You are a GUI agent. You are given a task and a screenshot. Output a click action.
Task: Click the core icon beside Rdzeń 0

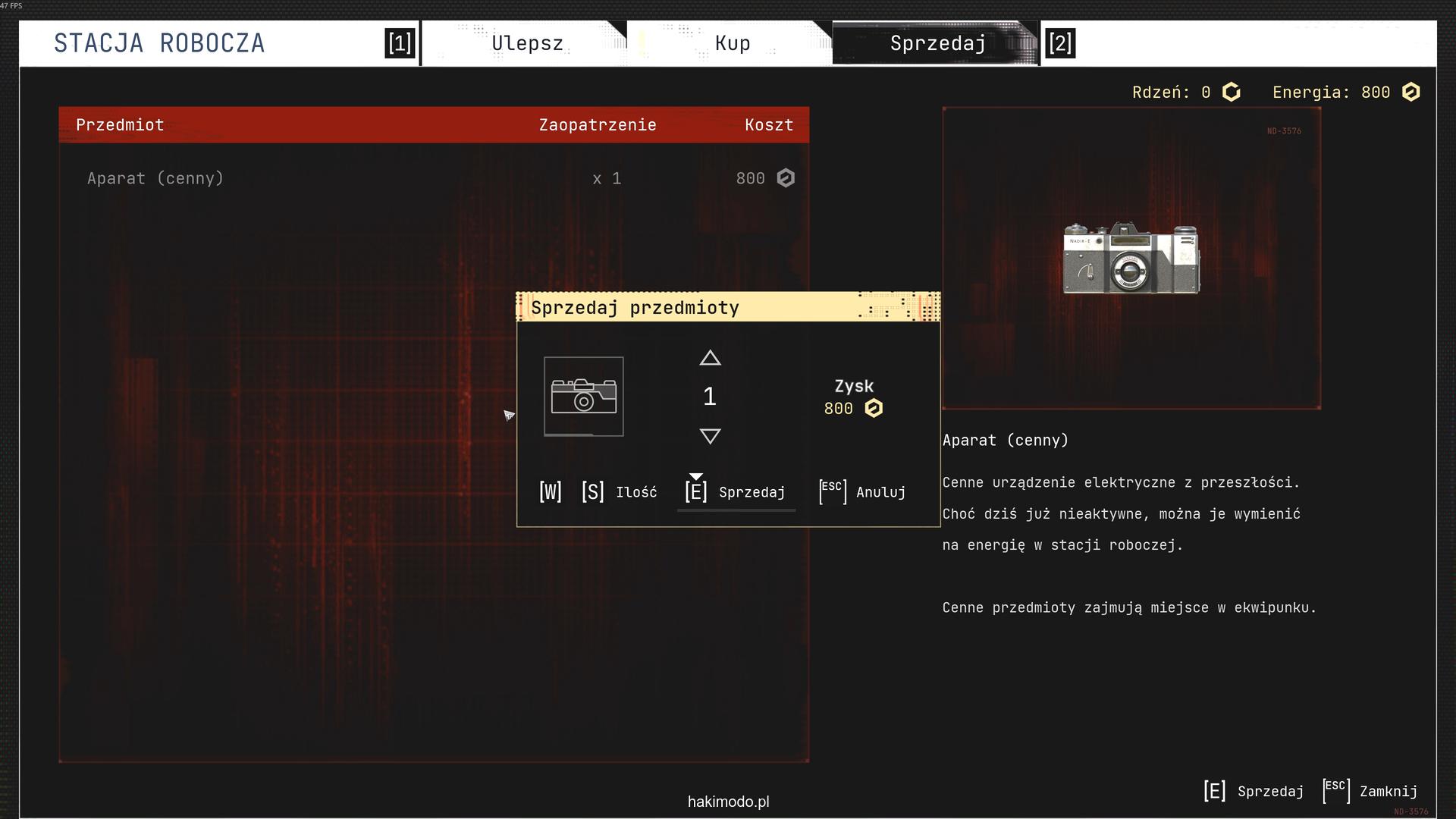(1232, 93)
